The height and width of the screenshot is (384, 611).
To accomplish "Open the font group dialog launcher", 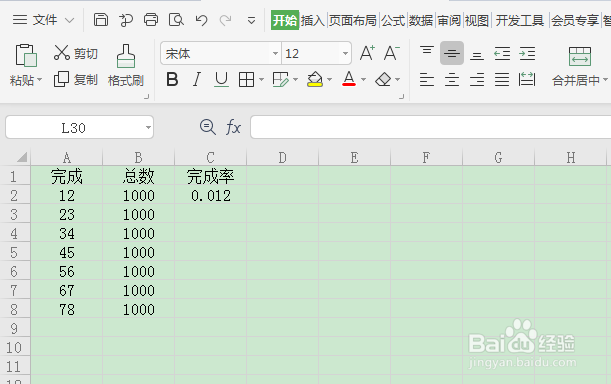I will tap(401, 96).
